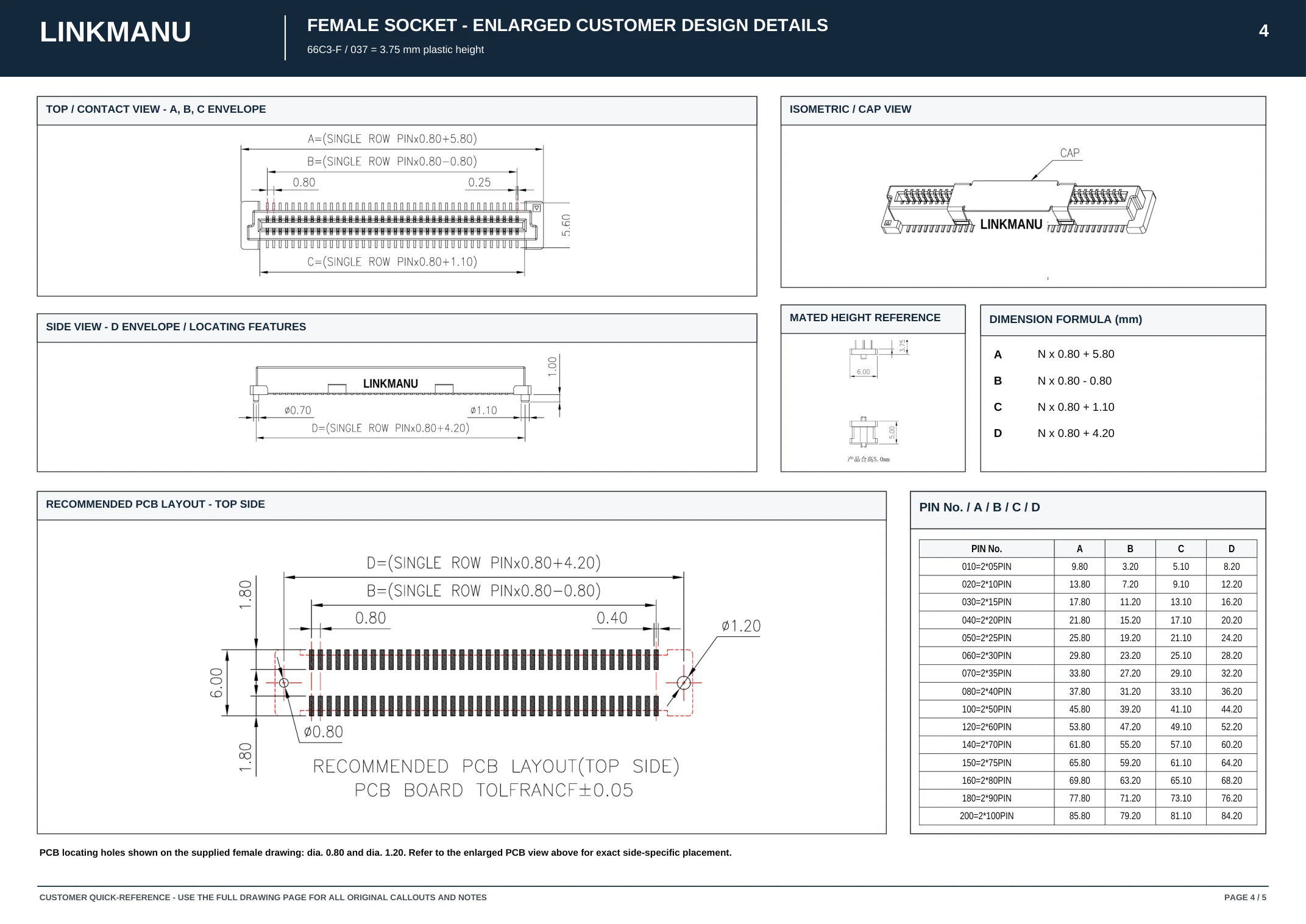The width and height of the screenshot is (1306, 924).
Task: Click the formula N x 0.80 - 0.80
Action: click(x=1074, y=382)
